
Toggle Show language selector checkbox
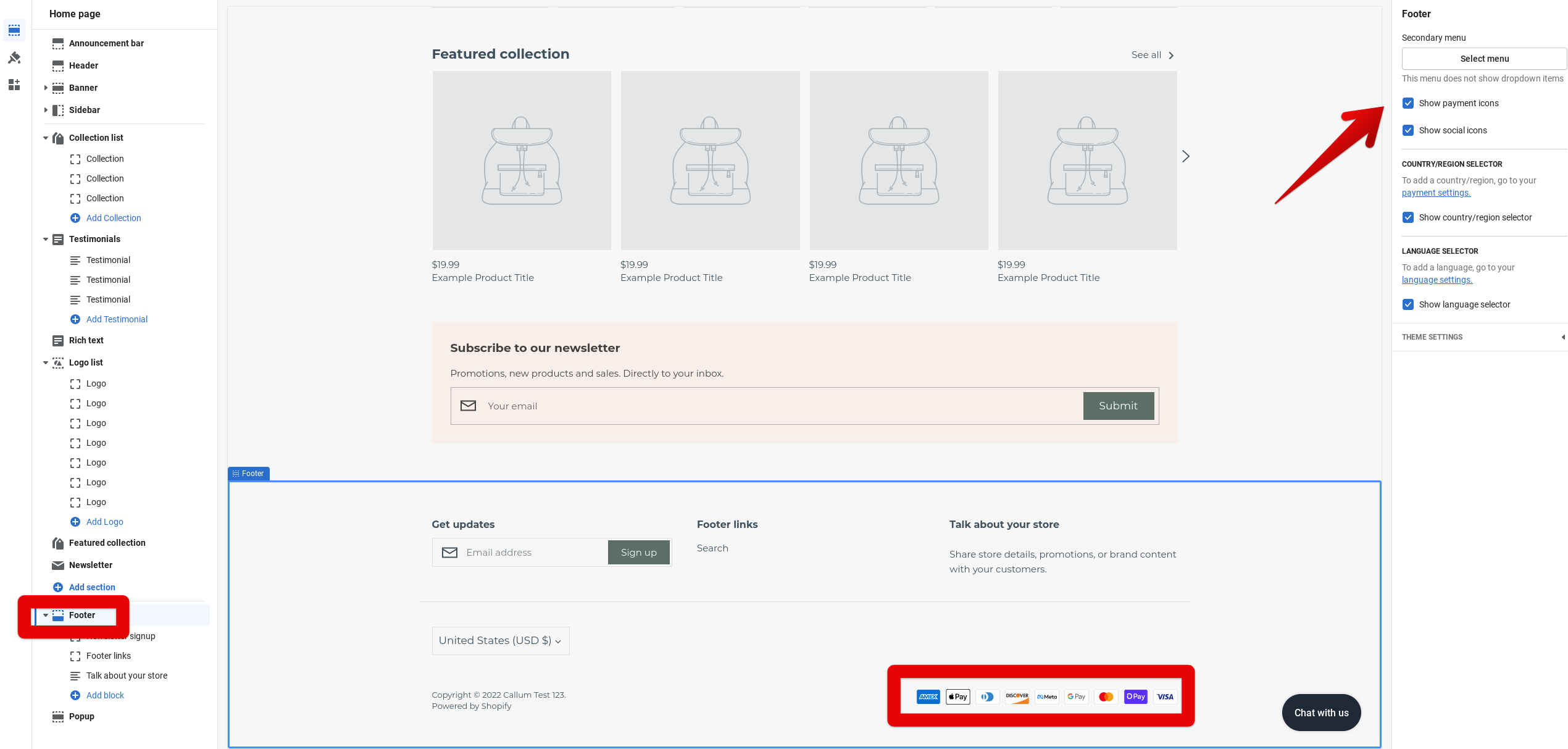(x=1408, y=304)
